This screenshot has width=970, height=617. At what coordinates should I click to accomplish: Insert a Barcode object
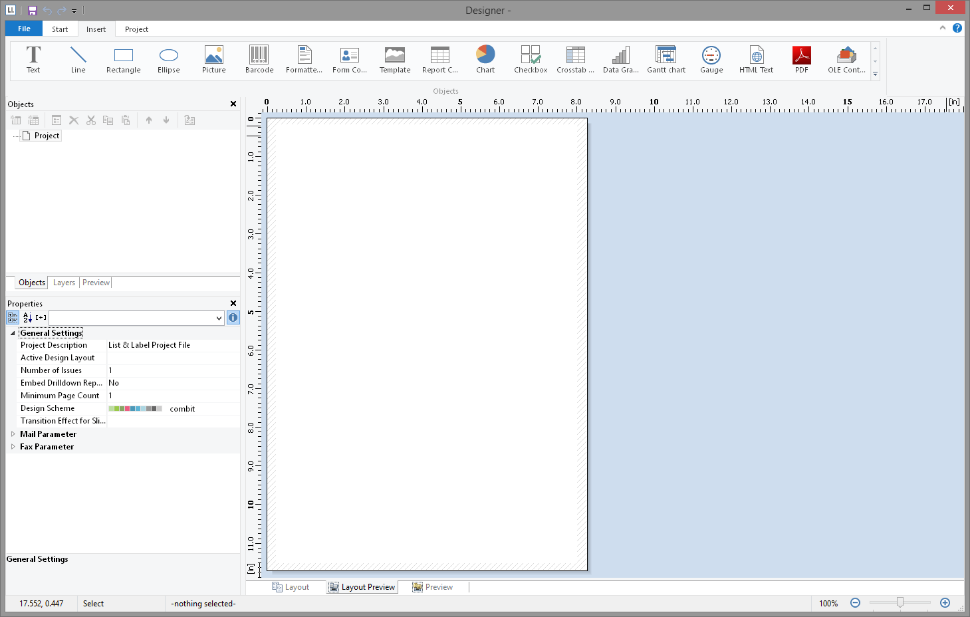click(x=259, y=59)
